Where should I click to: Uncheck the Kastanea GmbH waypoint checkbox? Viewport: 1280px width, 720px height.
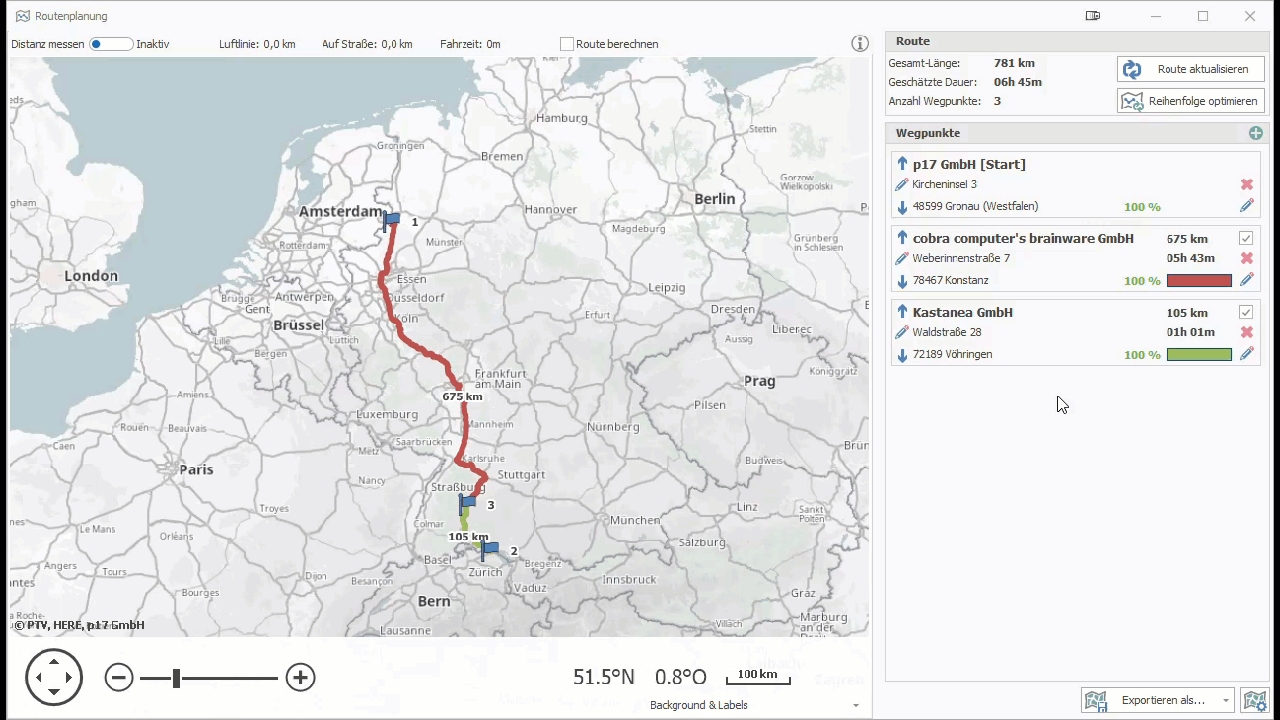point(1246,312)
